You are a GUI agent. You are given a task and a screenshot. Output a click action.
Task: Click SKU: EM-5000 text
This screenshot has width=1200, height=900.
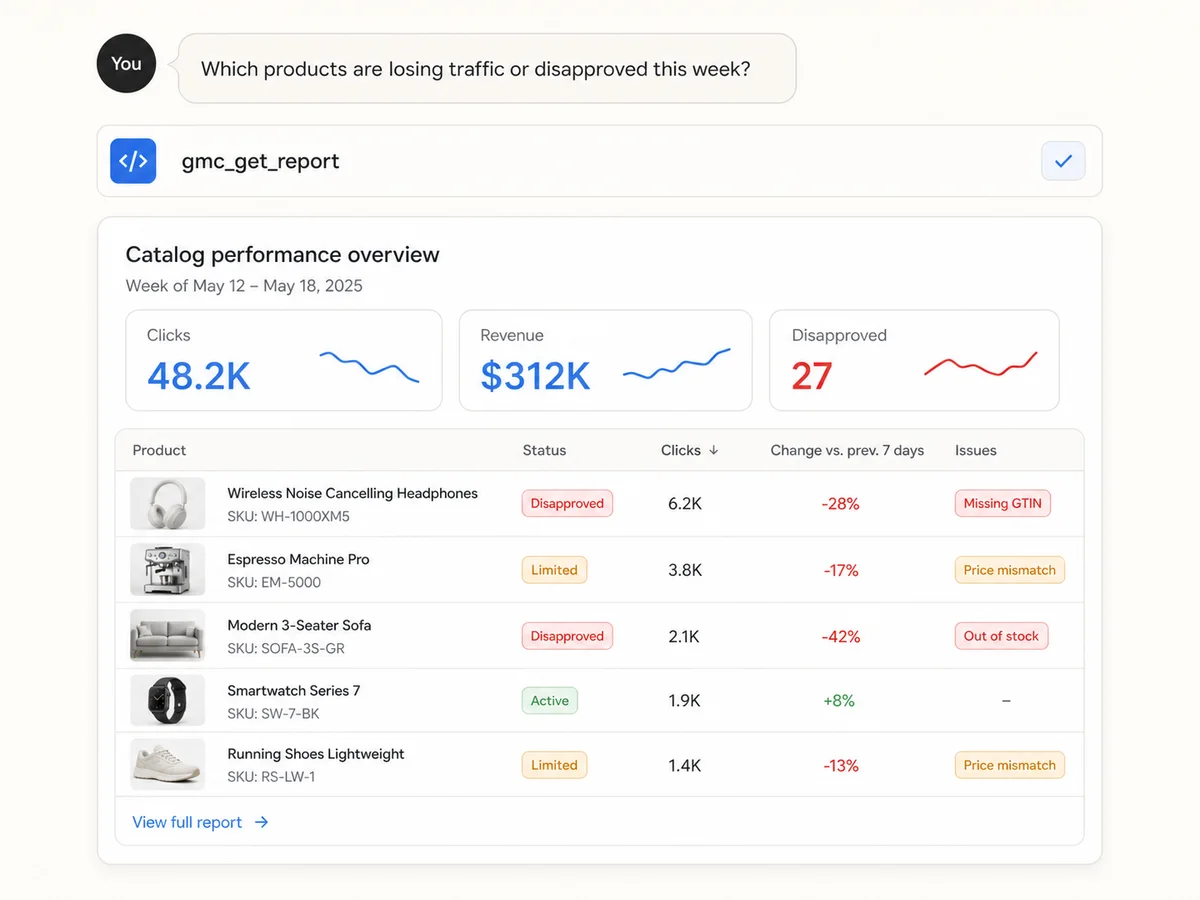(x=274, y=582)
